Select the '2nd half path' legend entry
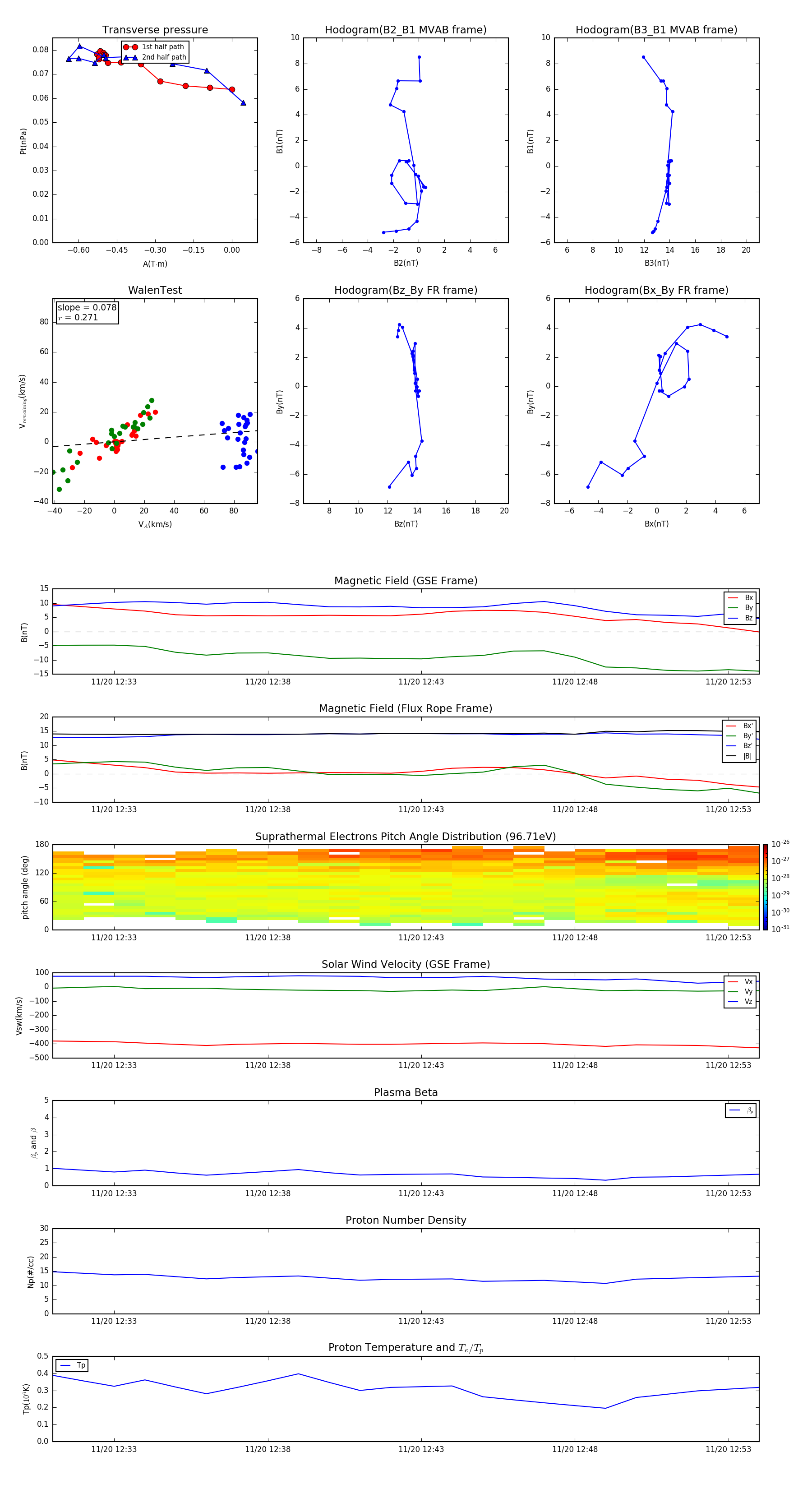812x1489 pixels. coord(156,57)
